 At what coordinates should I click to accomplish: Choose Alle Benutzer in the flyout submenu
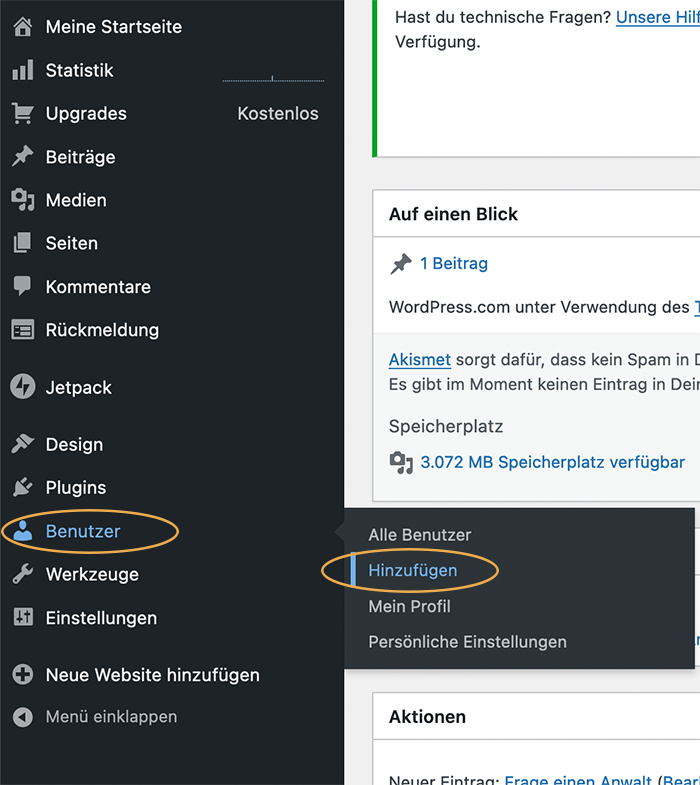(420, 535)
